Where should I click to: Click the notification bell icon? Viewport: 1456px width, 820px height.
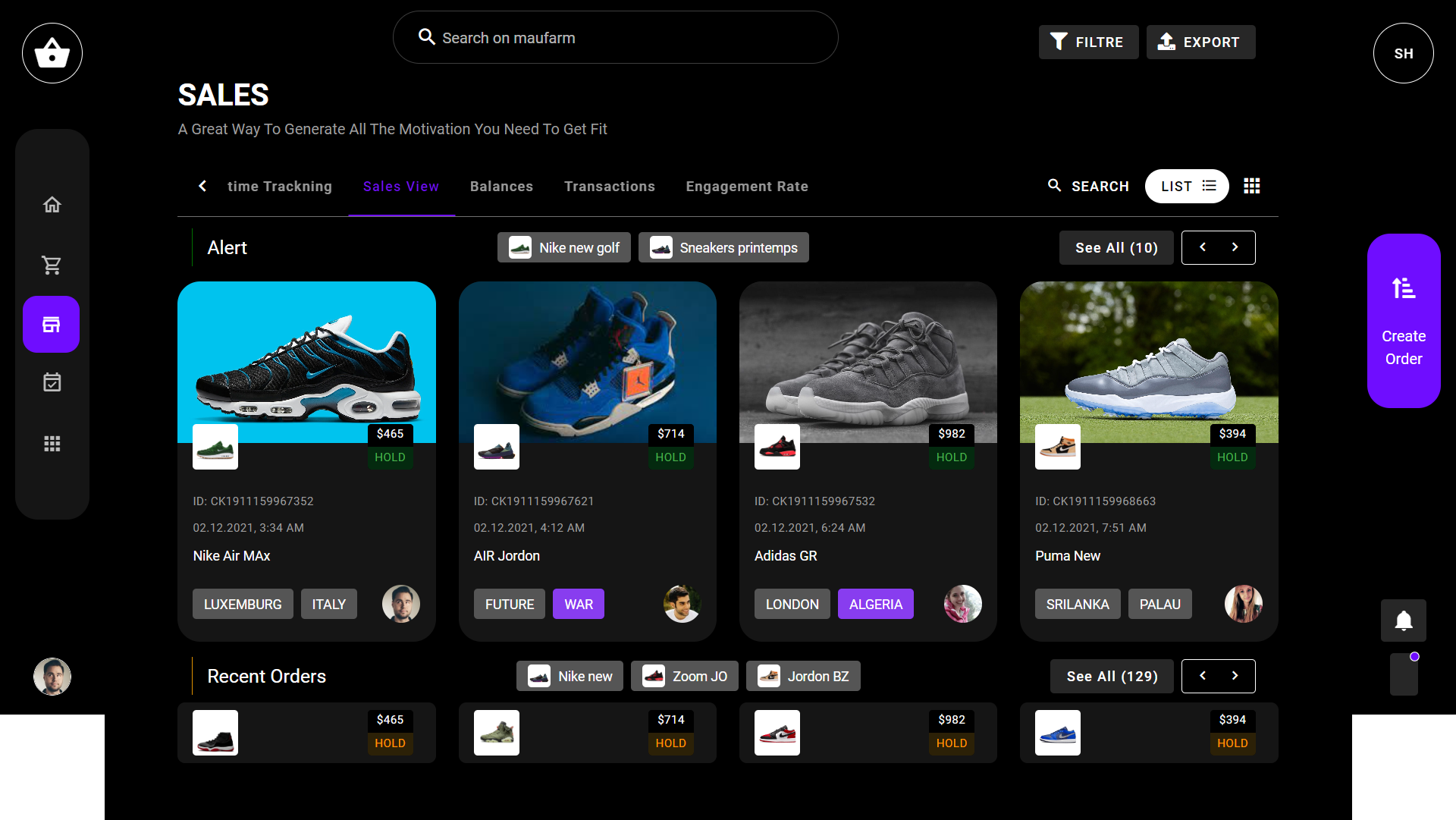click(1403, 620)
